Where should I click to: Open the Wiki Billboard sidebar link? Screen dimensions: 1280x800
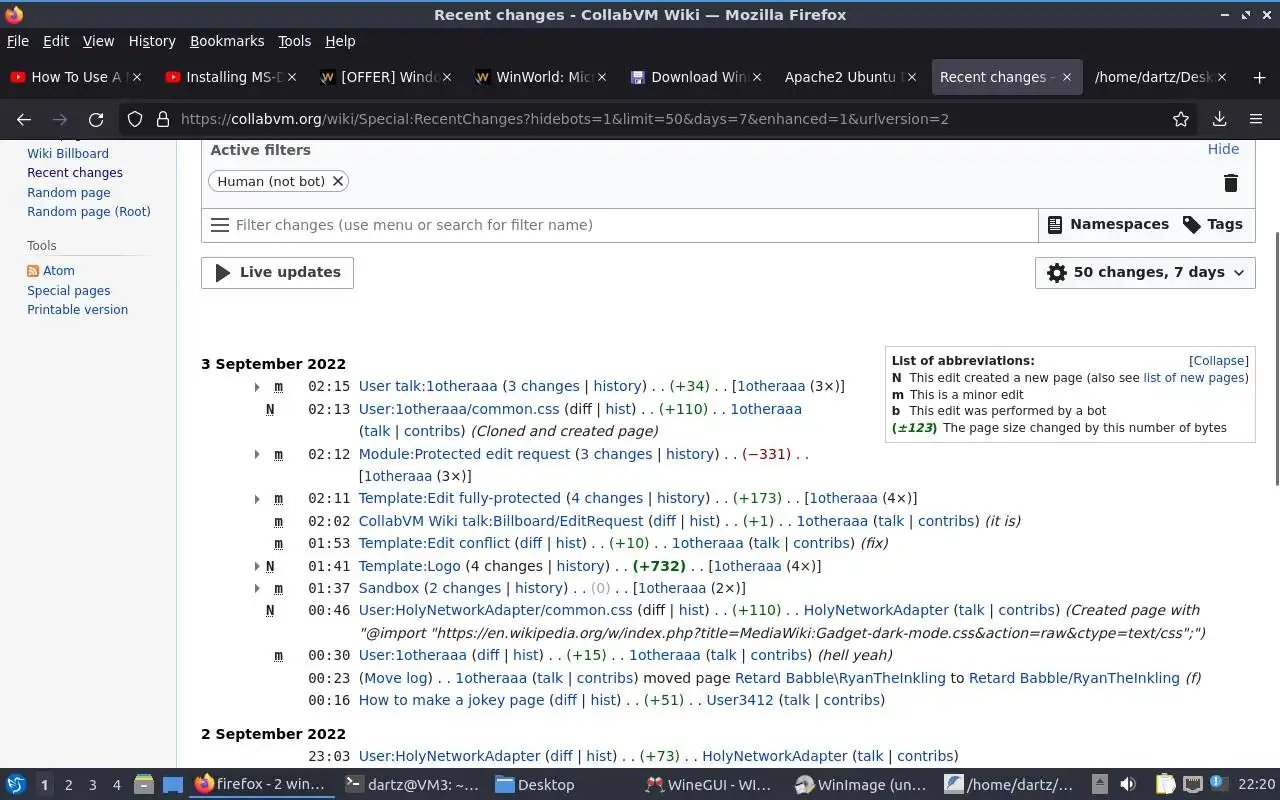tap(68, 154)
